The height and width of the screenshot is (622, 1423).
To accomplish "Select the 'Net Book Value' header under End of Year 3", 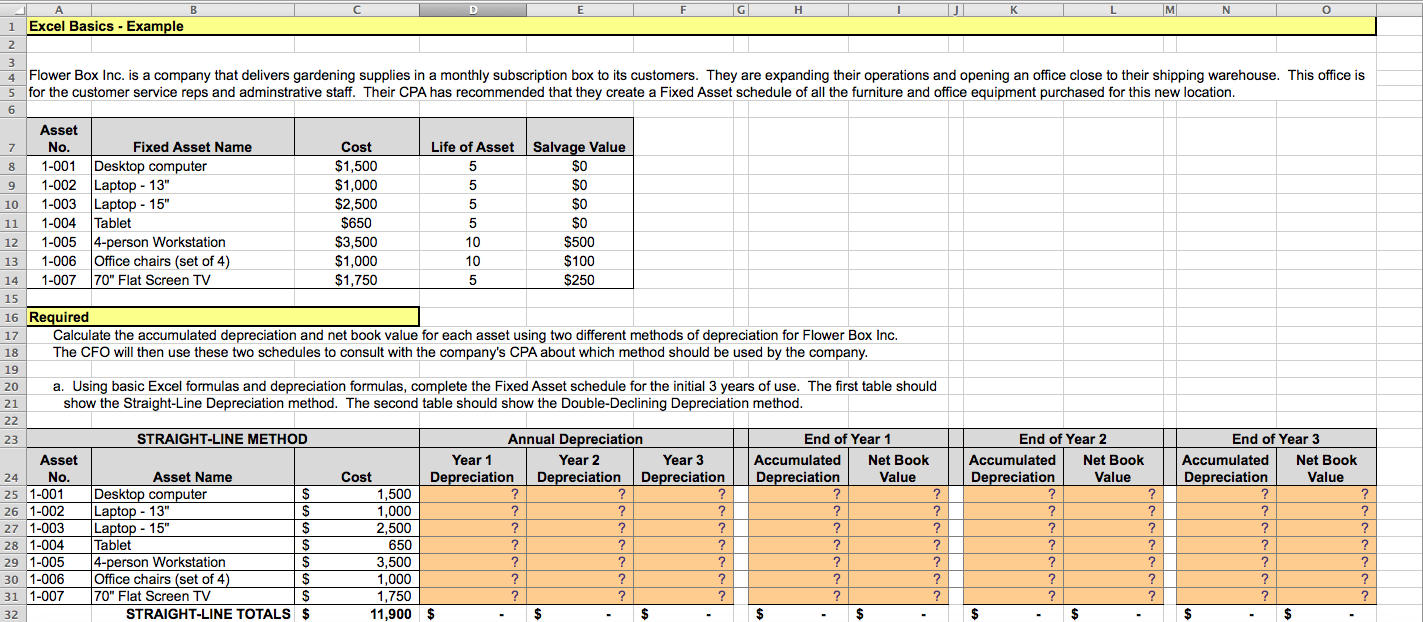I will [1327, 467].
